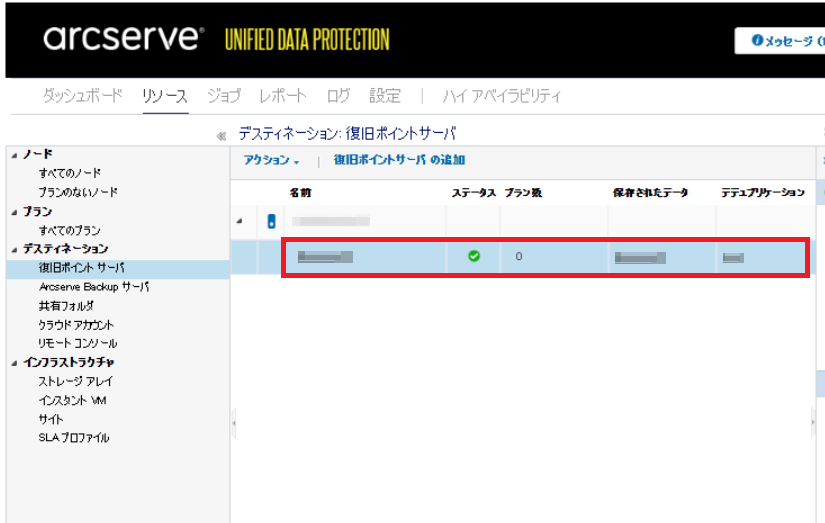Open the 設定 tab
The width and height of the screenshot is (825, 523).
pyautogui.click(x=385, y=96)
